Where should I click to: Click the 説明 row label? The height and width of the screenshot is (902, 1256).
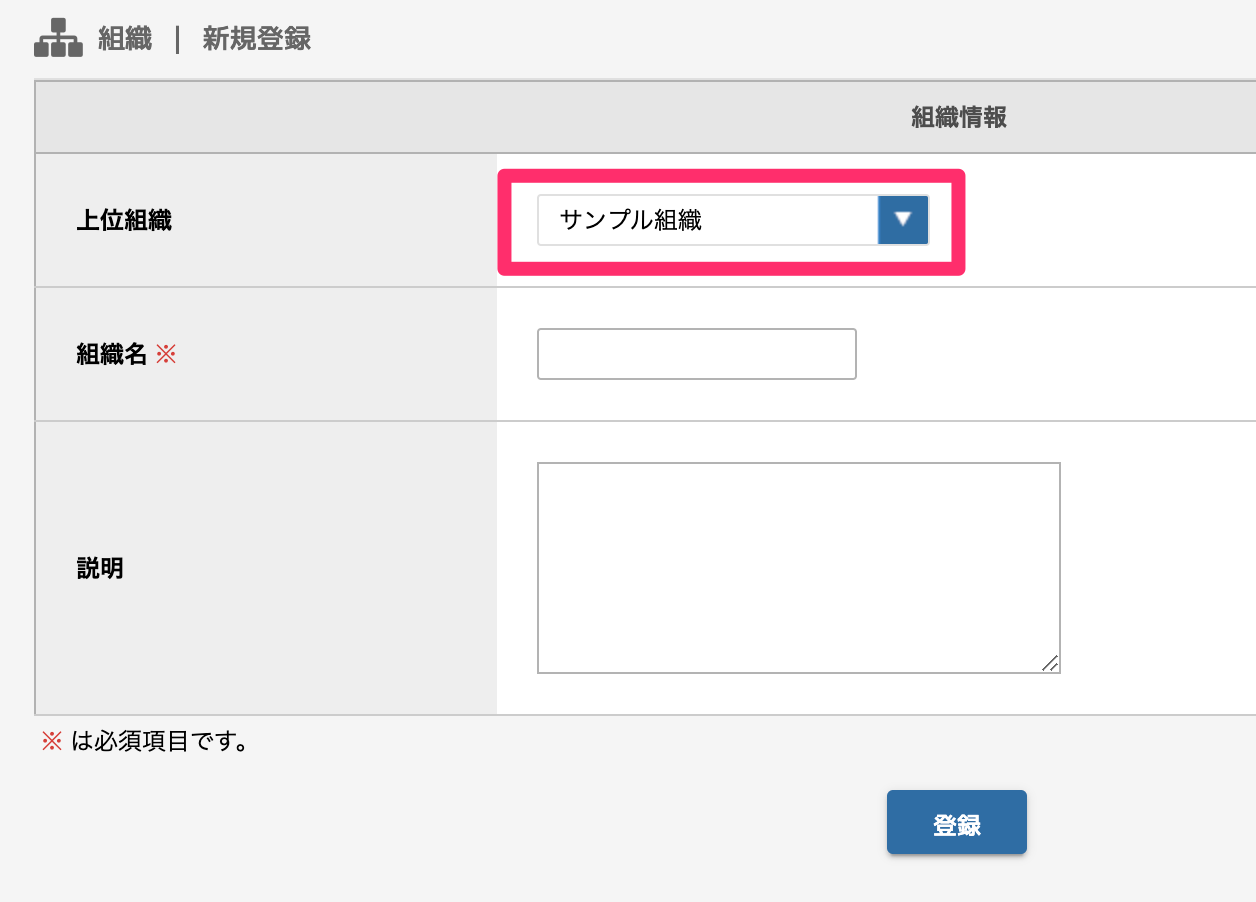(x=100, y=569)
